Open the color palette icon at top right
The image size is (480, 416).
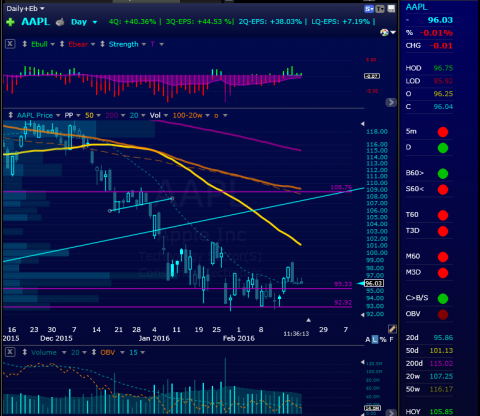click(x=385, y=32)
